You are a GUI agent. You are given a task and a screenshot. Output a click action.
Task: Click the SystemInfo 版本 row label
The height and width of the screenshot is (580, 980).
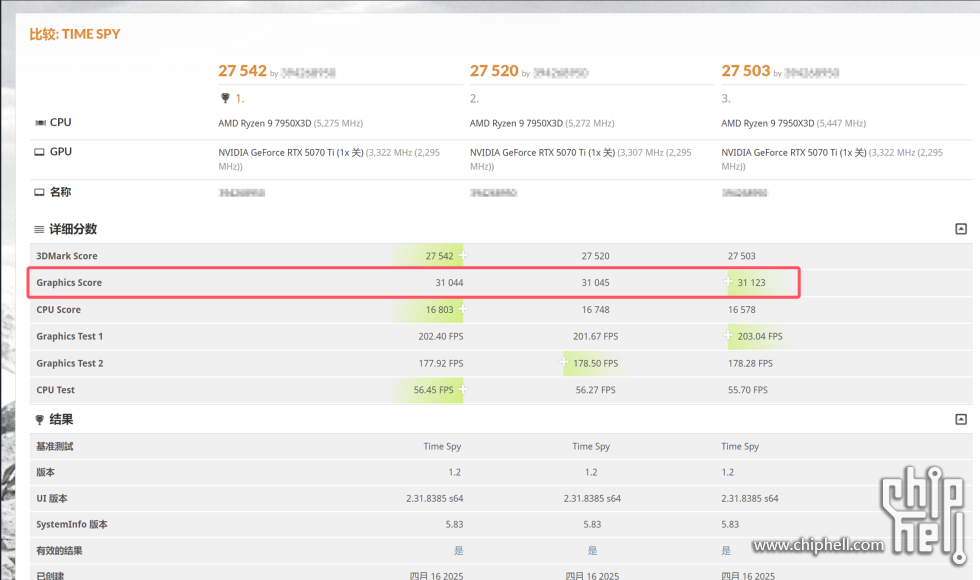72,524
